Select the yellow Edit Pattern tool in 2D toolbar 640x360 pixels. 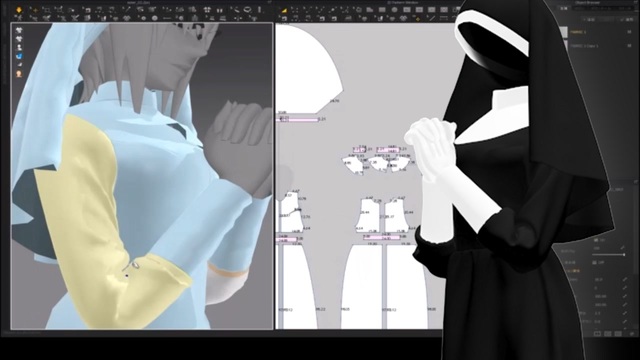tap(284, 10)
